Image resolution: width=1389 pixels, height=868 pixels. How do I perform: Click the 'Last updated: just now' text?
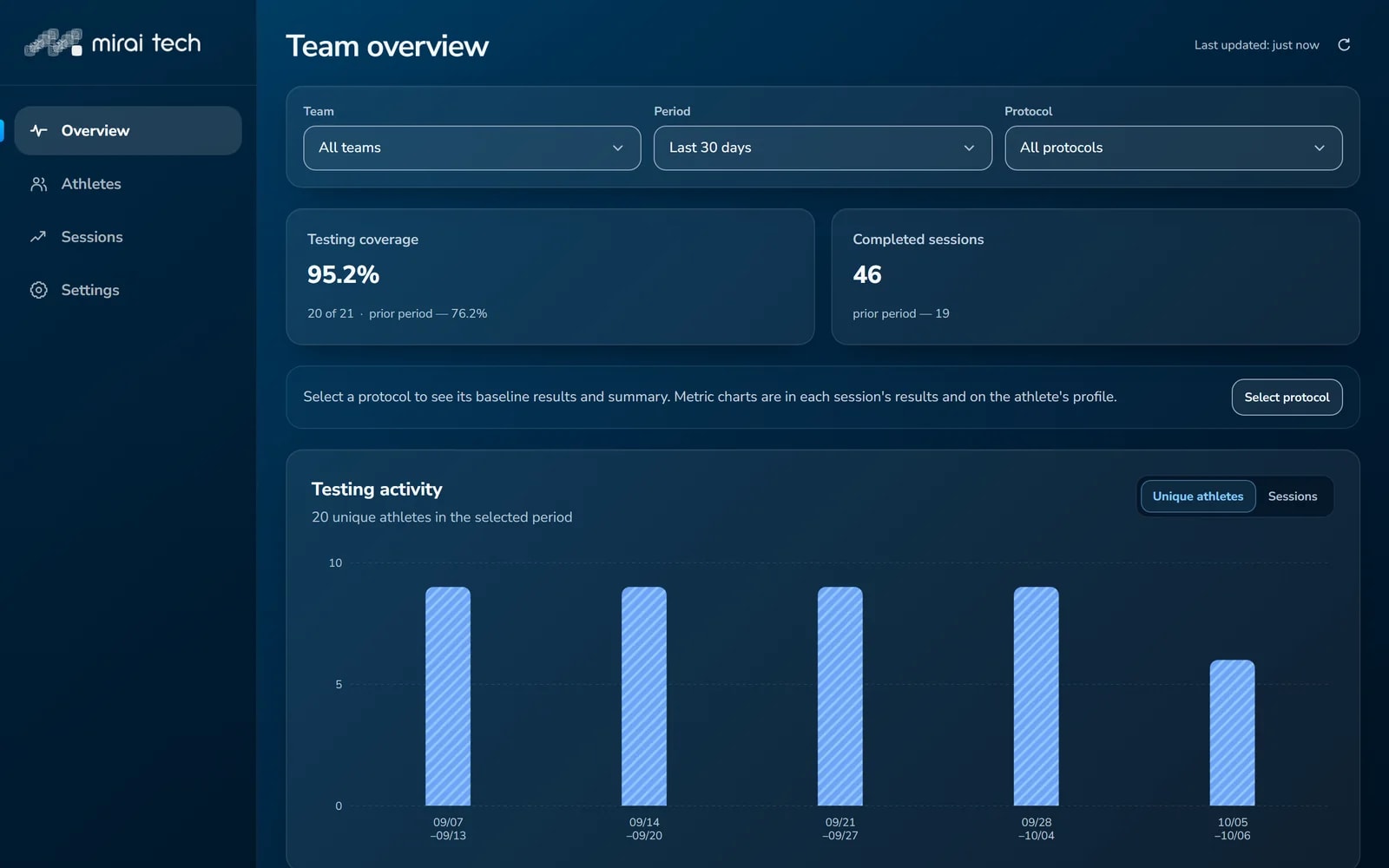point(1256,45)
